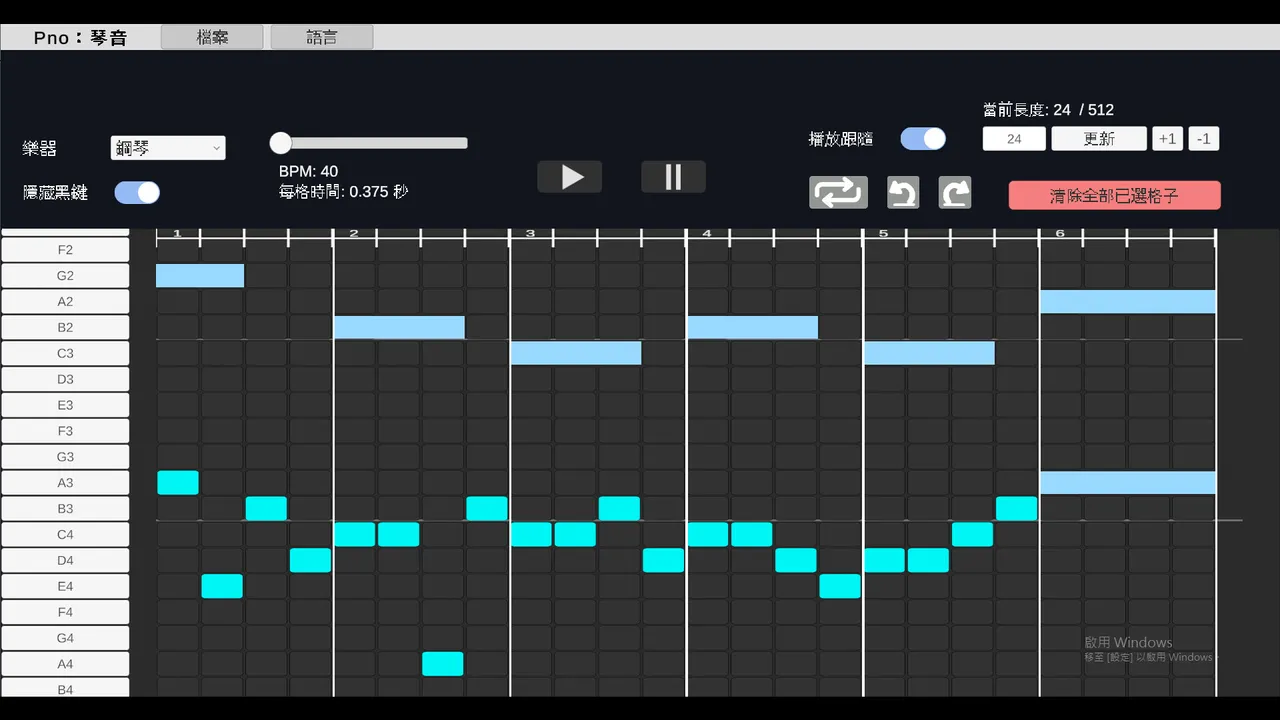This screenshot has width=1280, height=720.
Task: Click the D3 piano key label
Action: [x=65, y=379]
